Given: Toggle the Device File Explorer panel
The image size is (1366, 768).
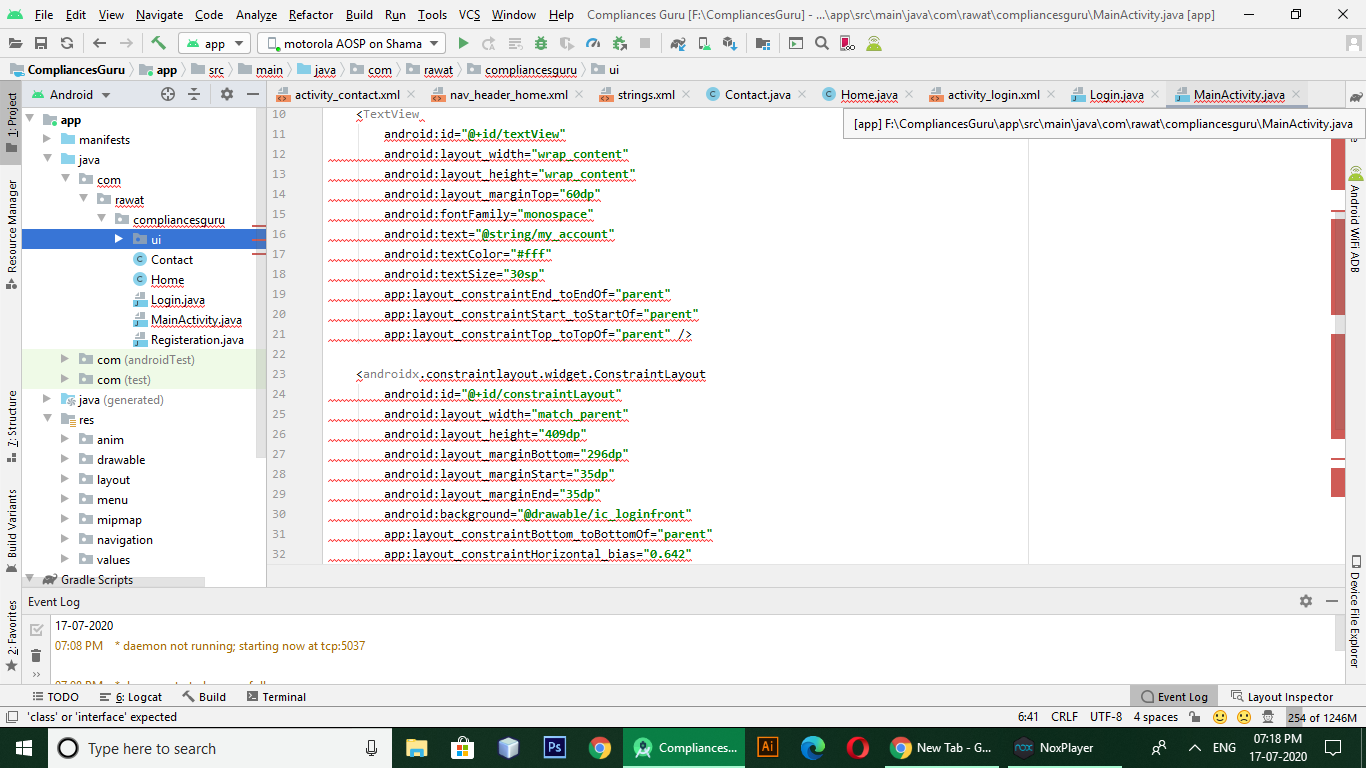Looking at the screenshot, I should tap(1355, 611).
